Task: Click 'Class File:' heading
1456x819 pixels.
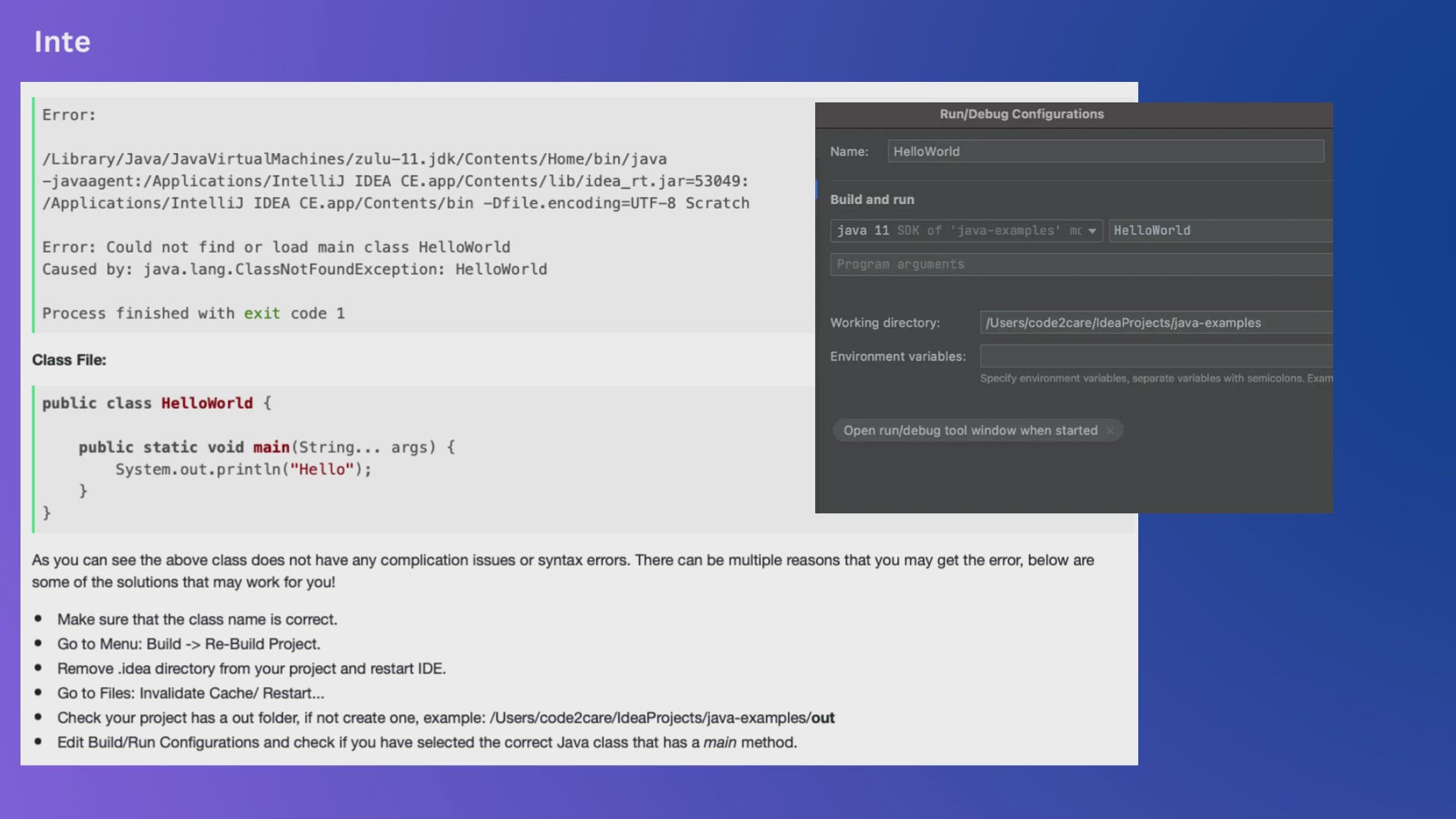Action: tap(69, 360)
